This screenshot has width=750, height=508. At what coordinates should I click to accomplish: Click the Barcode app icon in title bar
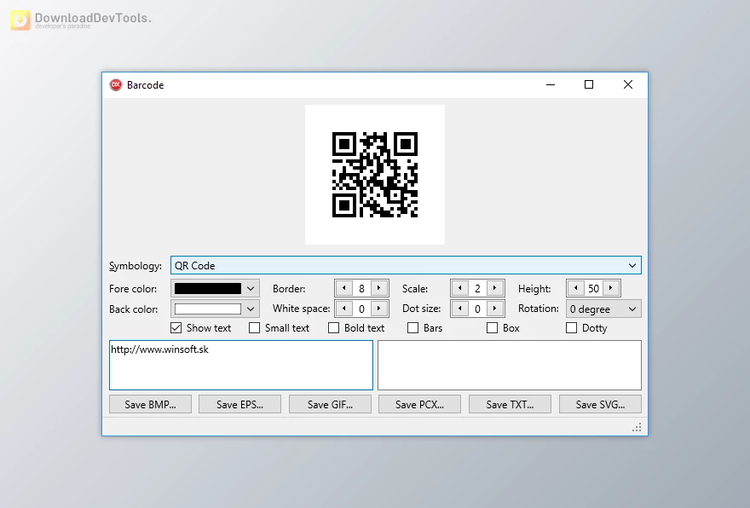[x=116, y=85]
